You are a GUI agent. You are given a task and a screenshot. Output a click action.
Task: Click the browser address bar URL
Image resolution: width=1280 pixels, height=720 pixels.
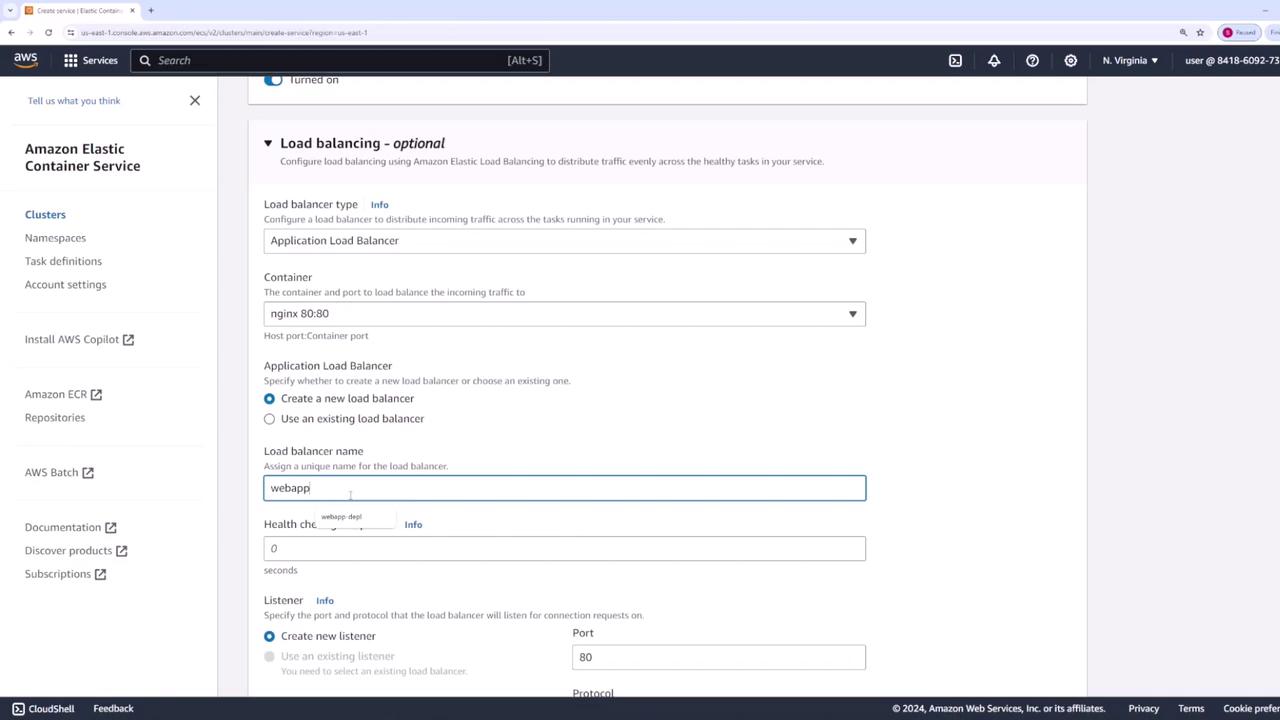pos(224,32)
